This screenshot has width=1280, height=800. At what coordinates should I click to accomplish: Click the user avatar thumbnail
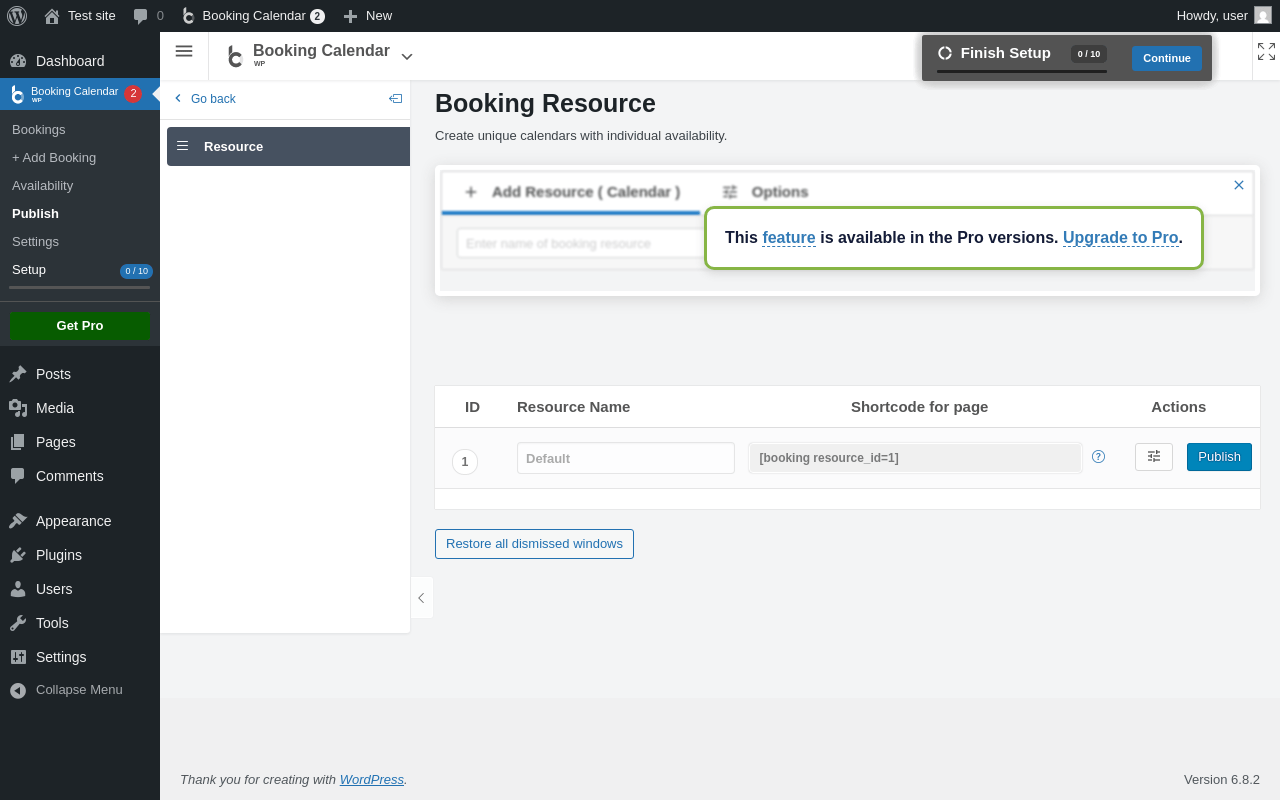1263,16
